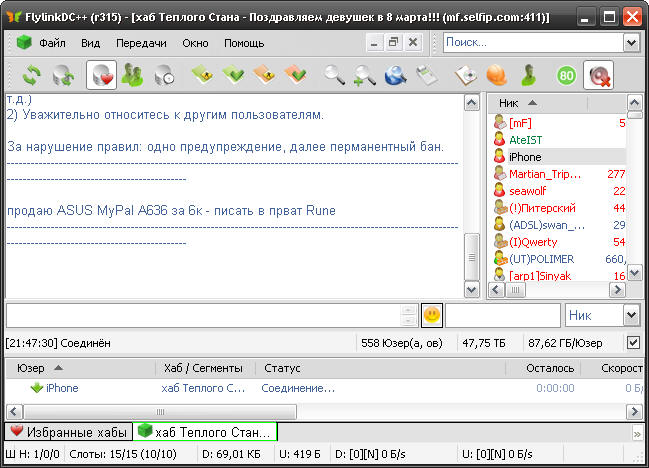Viewport: 649px width, 468px height.
Task: Sort user list by Ник column header
Action: (x=509, y=103)
